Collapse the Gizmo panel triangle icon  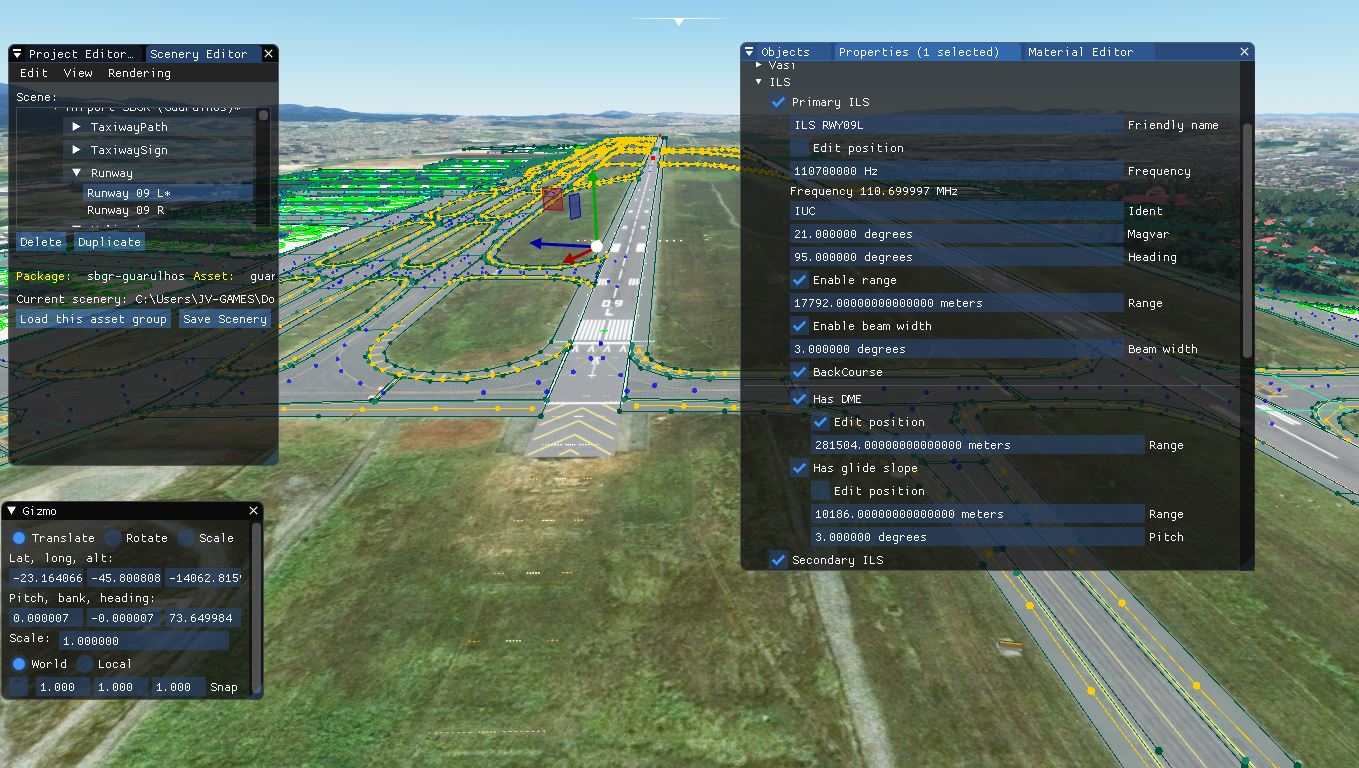coord(13,511)
